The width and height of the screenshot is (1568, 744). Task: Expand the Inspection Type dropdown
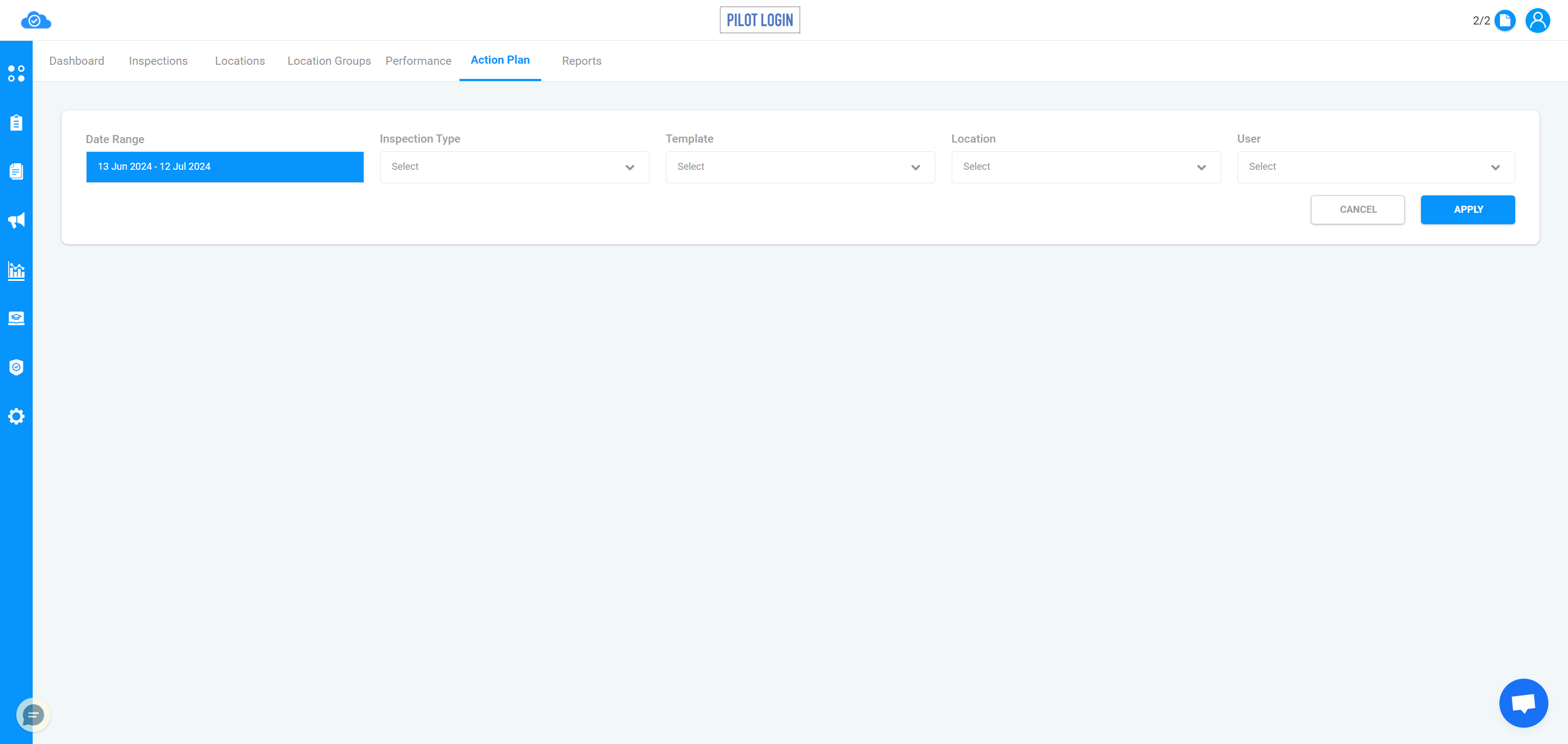514,167
